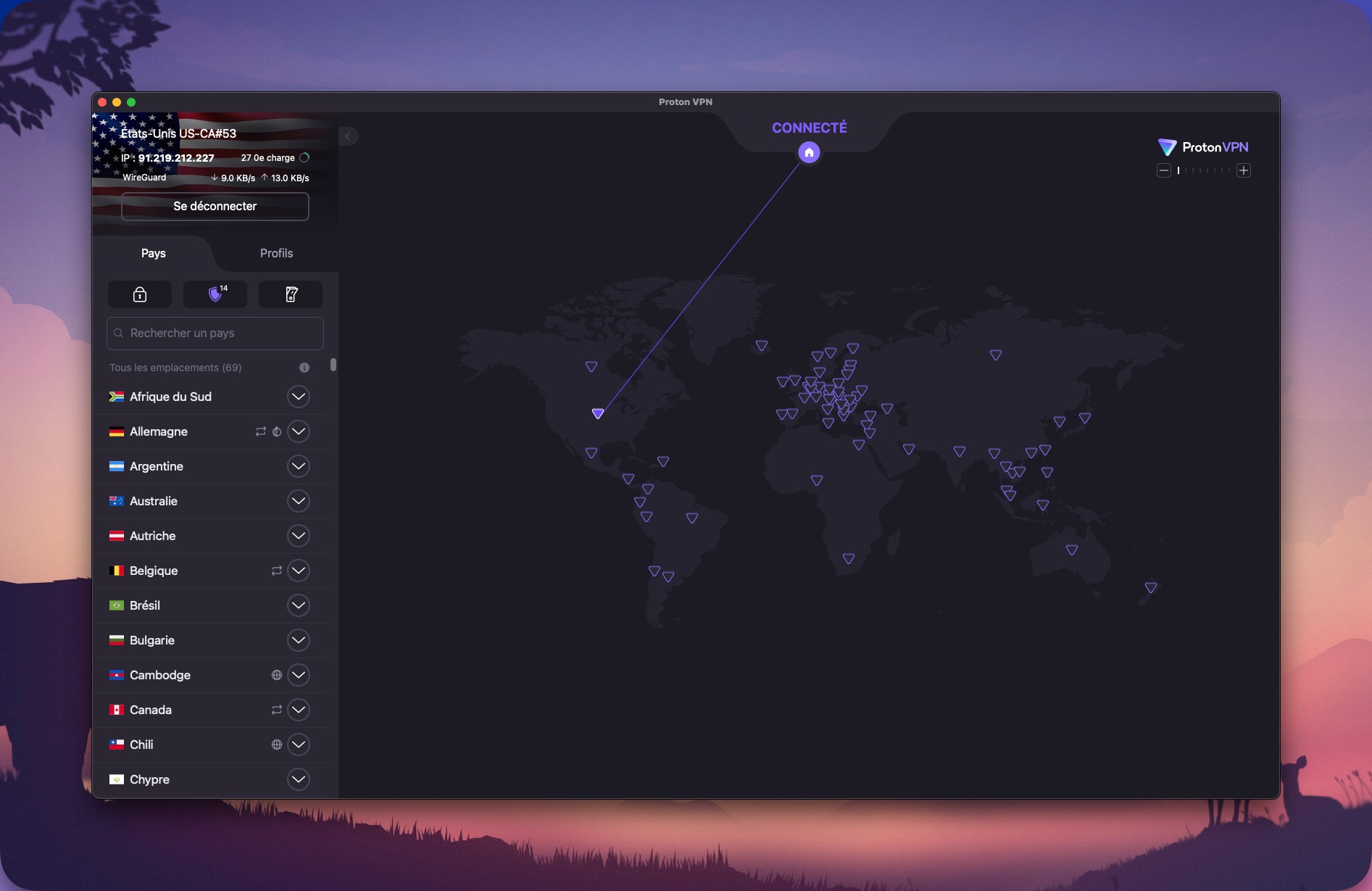Expand Chypre server list
This screenshot has height=891, width=1372.
point(299,779)
